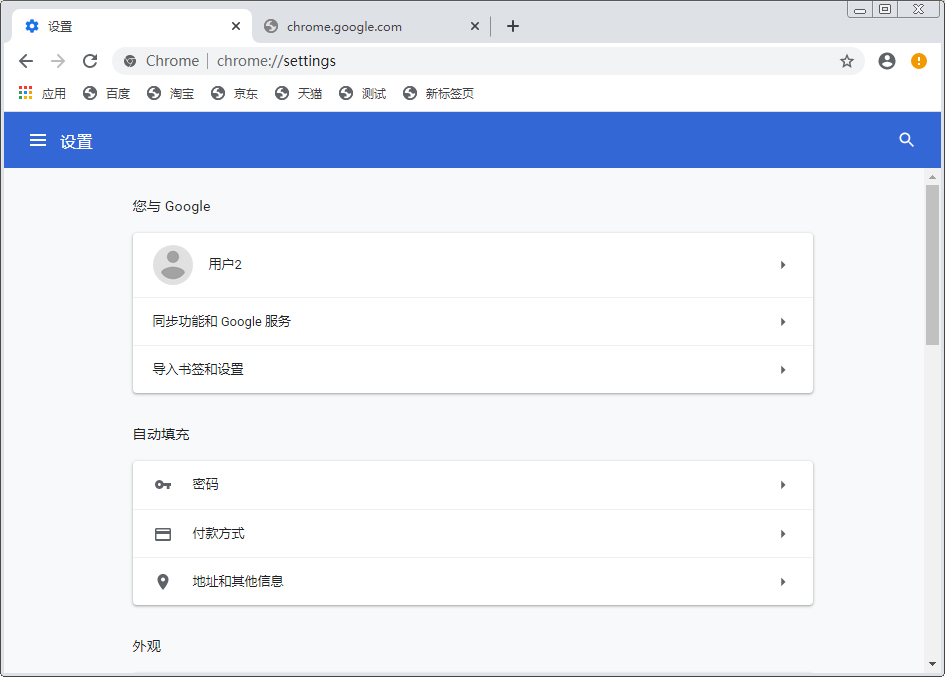945x677 pixels.
Task: Click the 用户2 profile picture
Action: (172, 265)
